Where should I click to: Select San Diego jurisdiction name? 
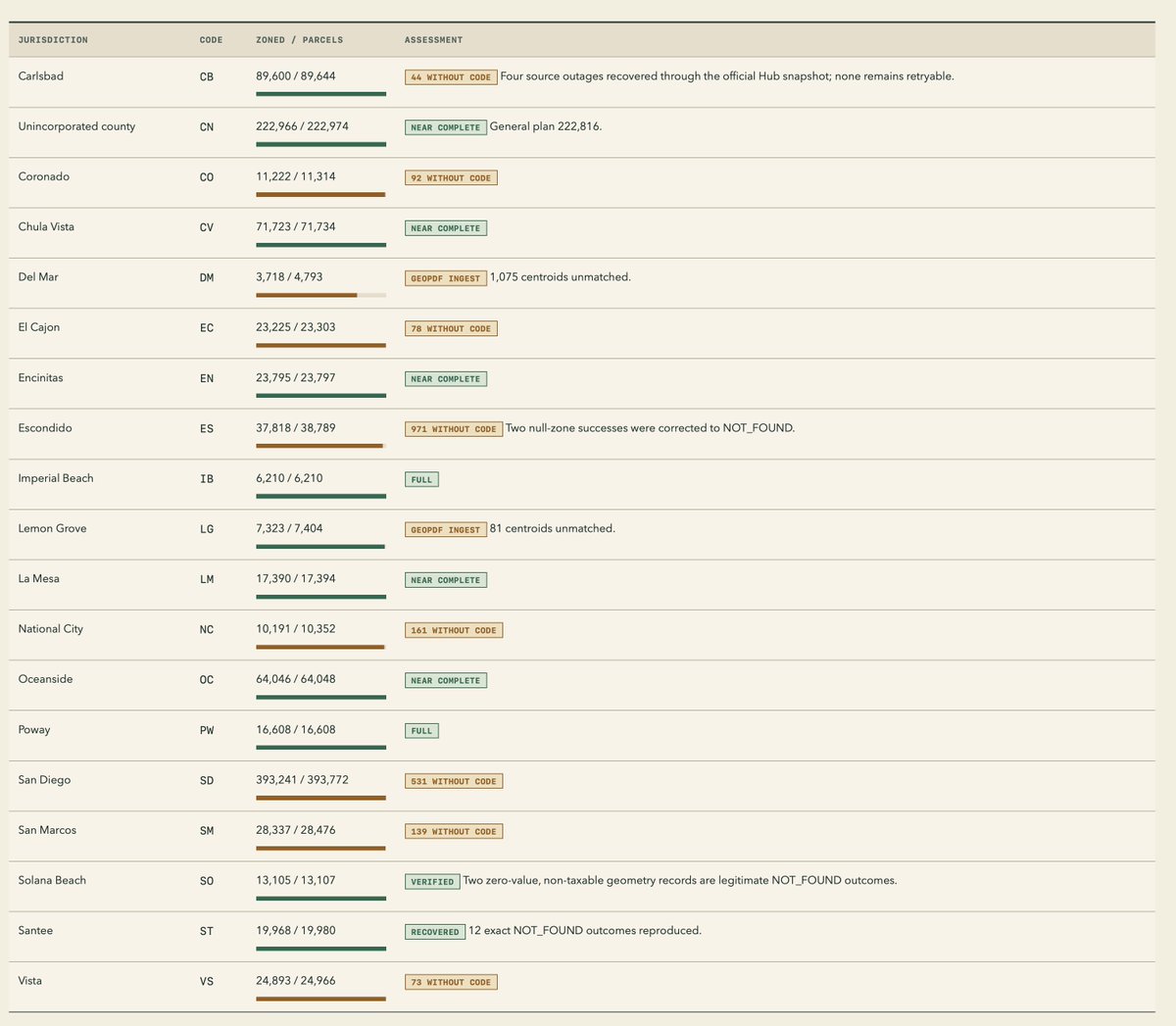(x=44, y=779)
